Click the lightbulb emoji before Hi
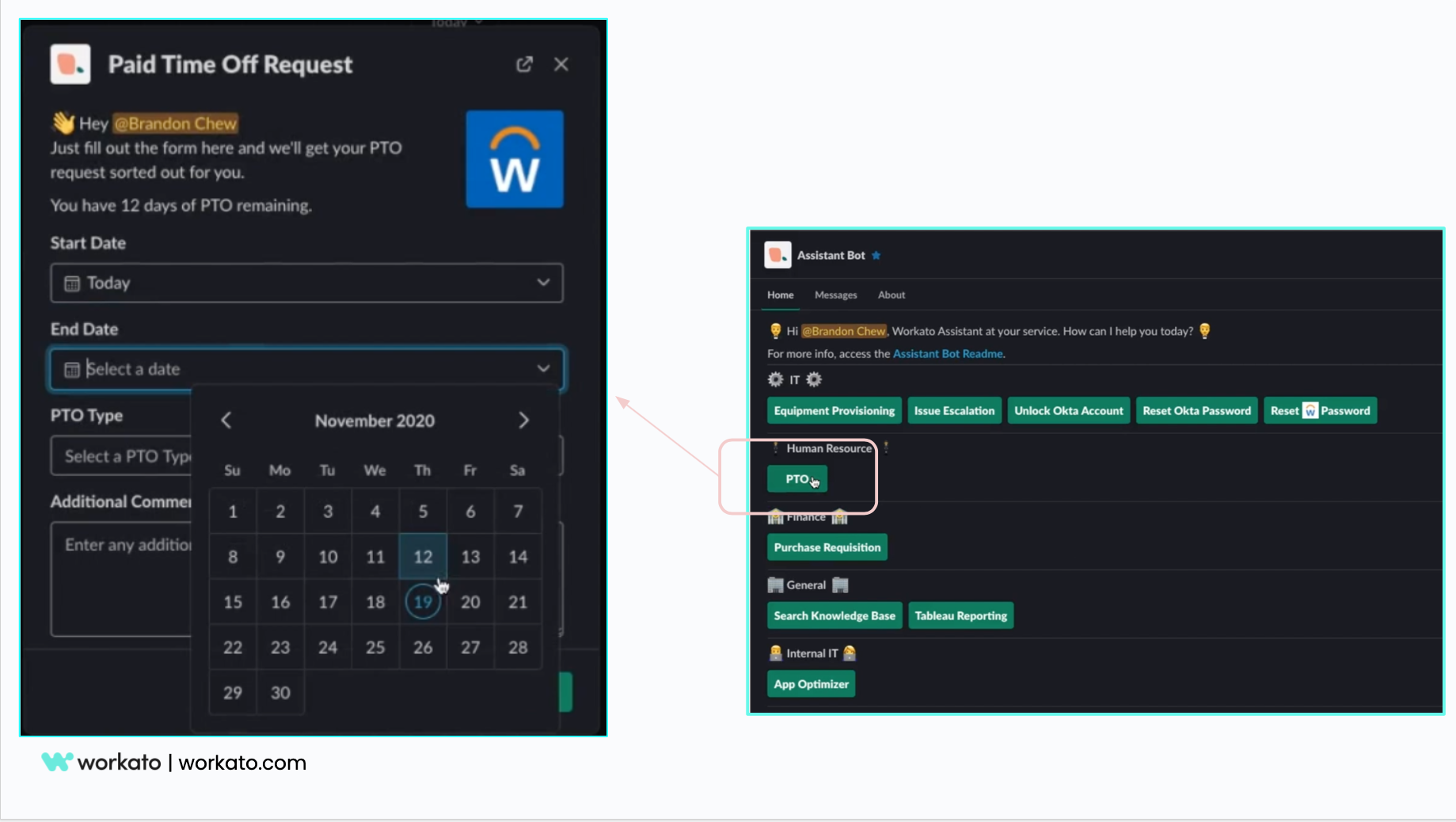 (x=776, y=331)
